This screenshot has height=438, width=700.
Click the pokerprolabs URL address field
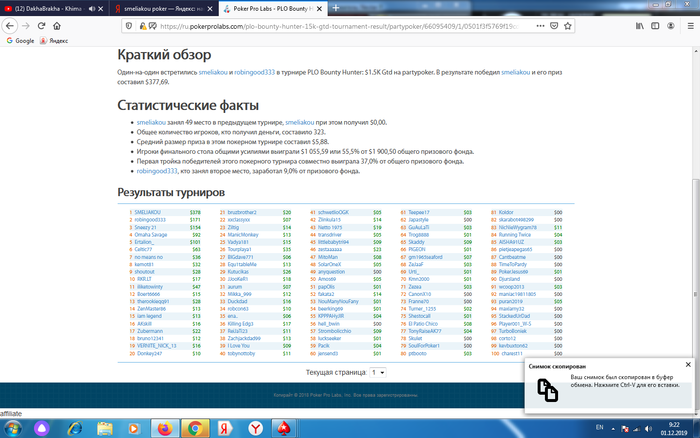pos(339,26)
